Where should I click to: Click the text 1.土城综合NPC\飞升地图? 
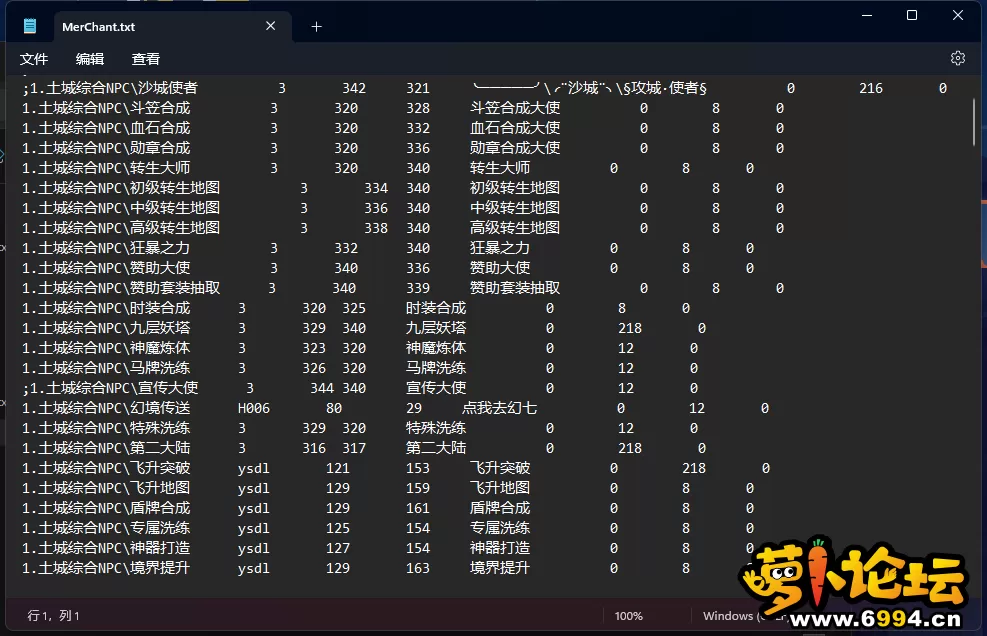pyautogui.click(x=106, y=489)
